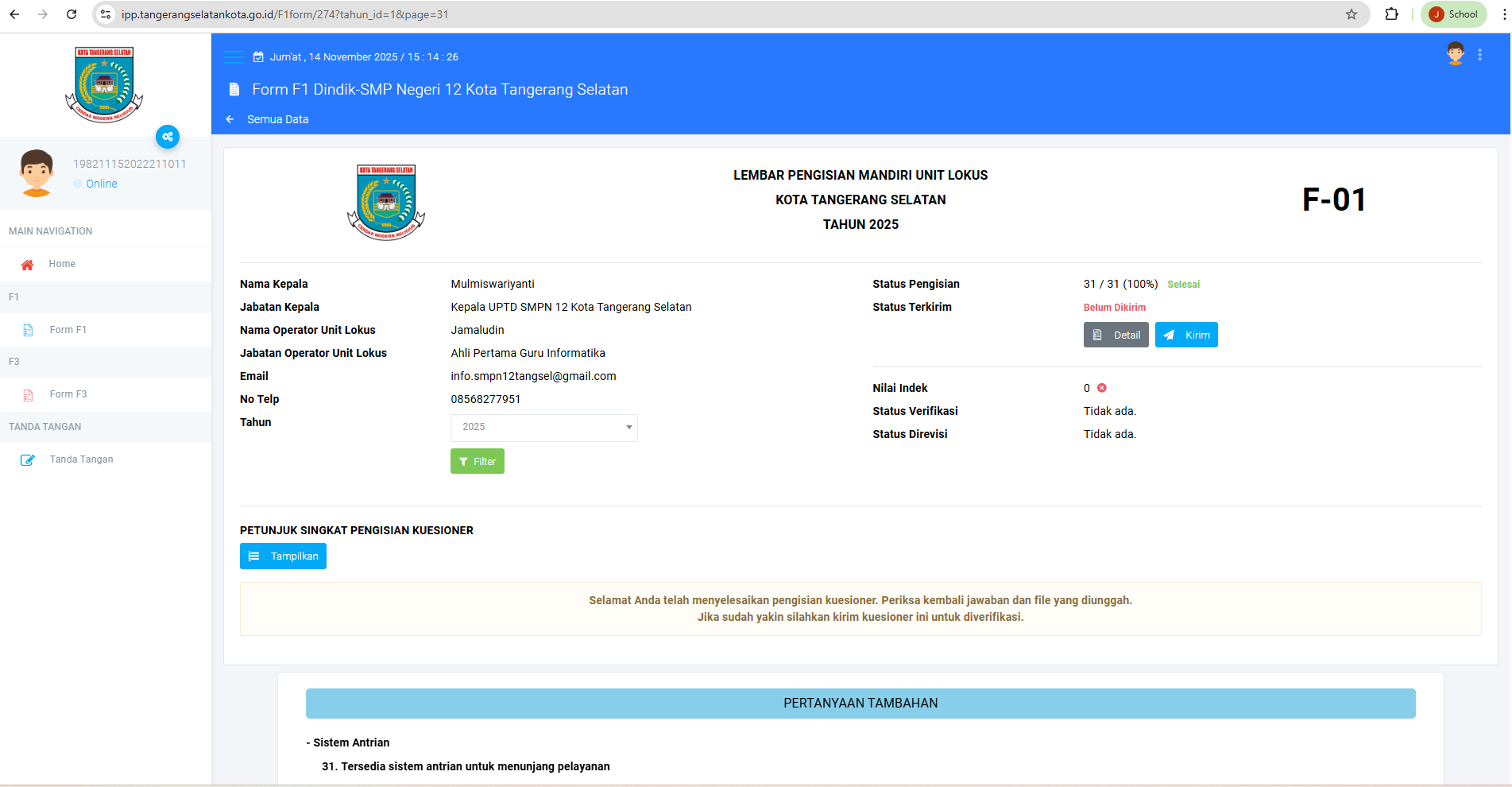Click the red Home icon in sidebar
Image resolution: width=1512 pixels, height=787 pixels.
pyautogui.click(x=27, y=265)
